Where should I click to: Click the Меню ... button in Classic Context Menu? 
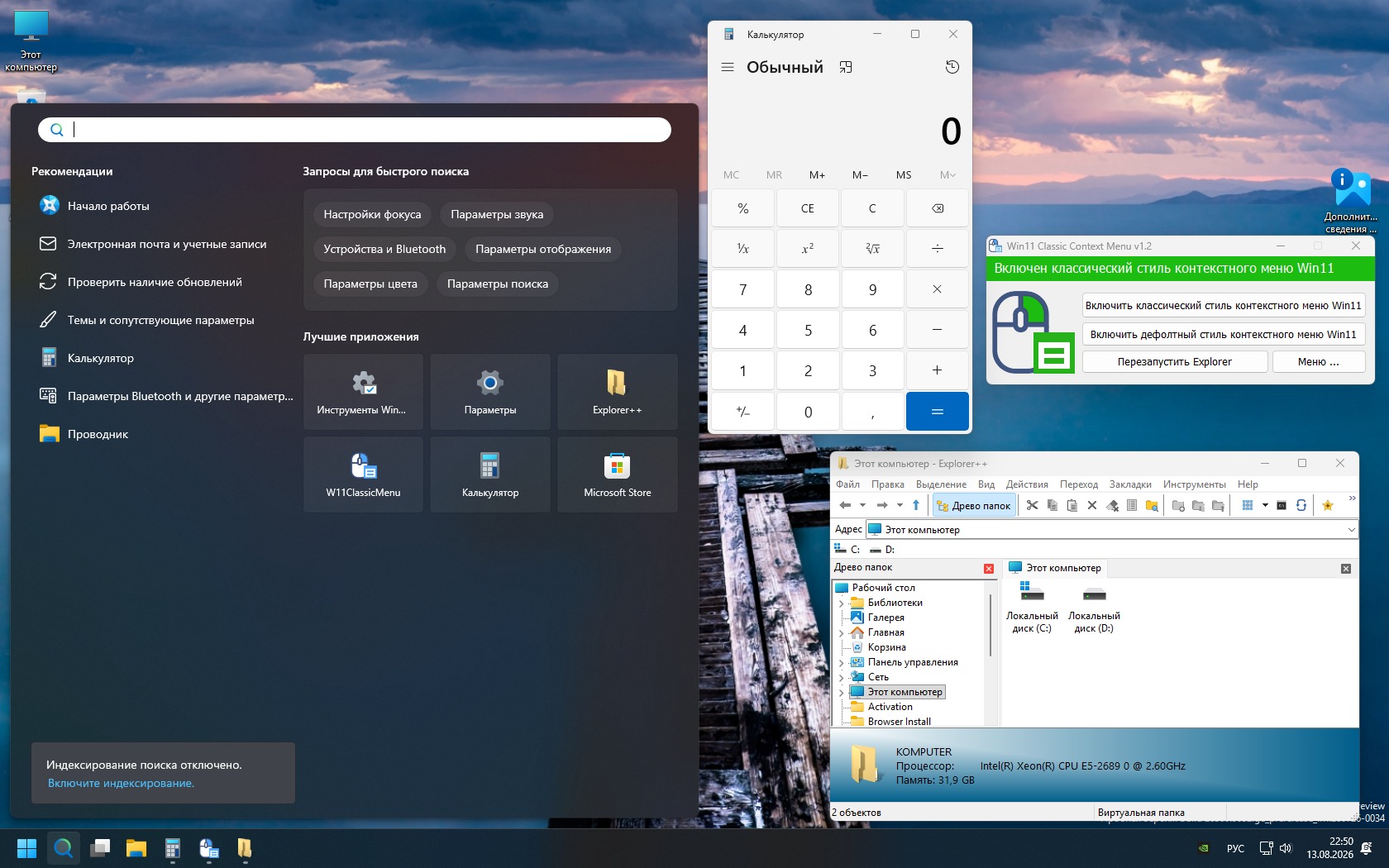tap(1318, 361)
